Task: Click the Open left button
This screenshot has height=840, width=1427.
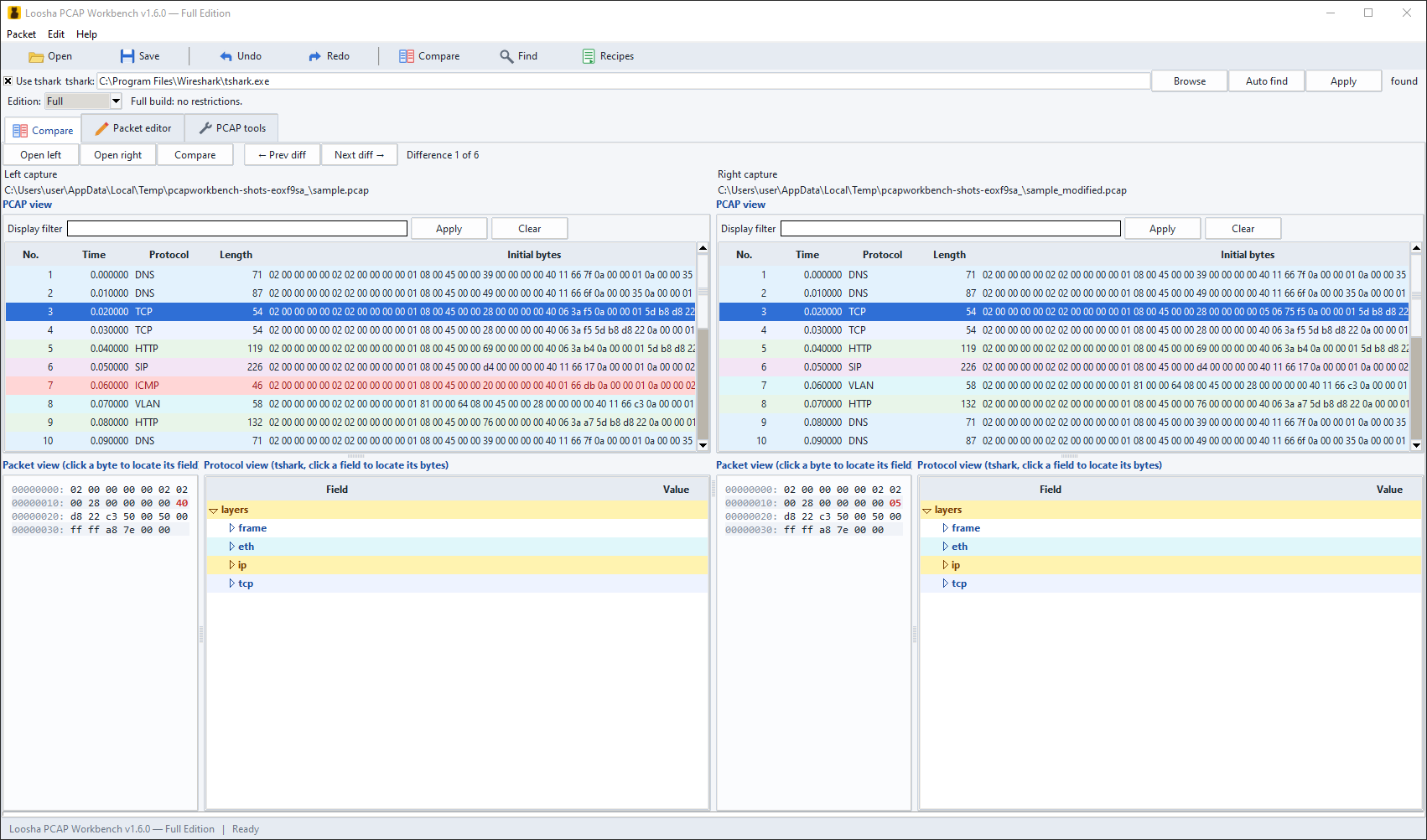Action: (x=41, y=155)
